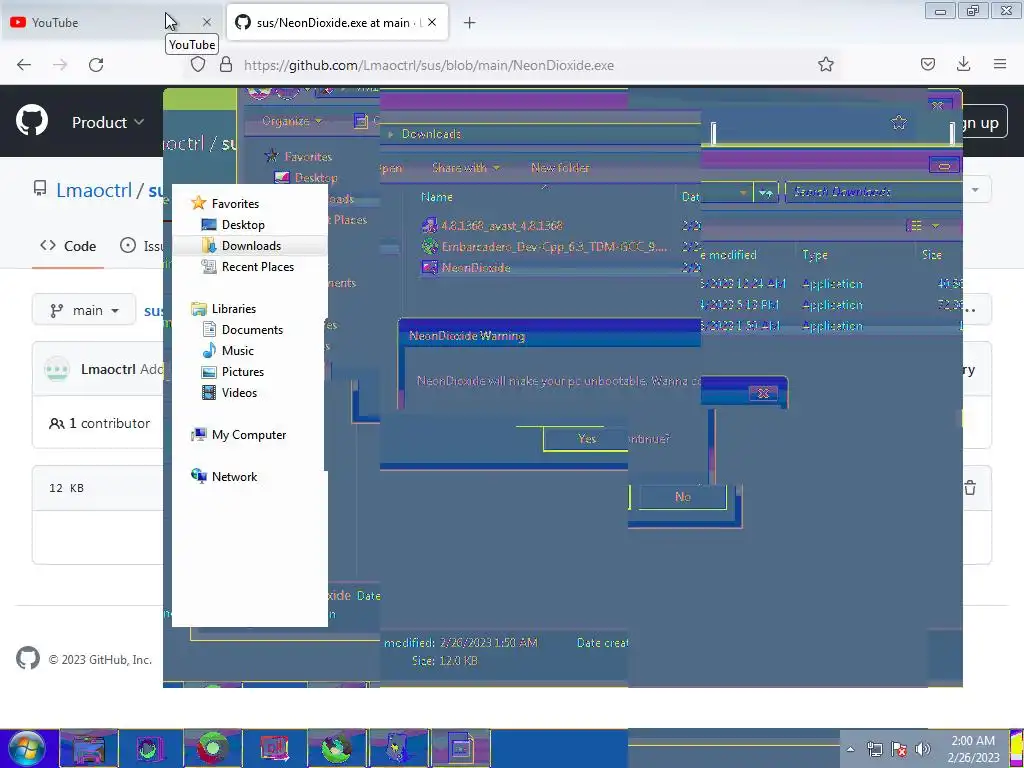Click the footer GitHub logo
Image resolution: width=1024 pixels, height=768 pixels.
[x=28, y=659]
